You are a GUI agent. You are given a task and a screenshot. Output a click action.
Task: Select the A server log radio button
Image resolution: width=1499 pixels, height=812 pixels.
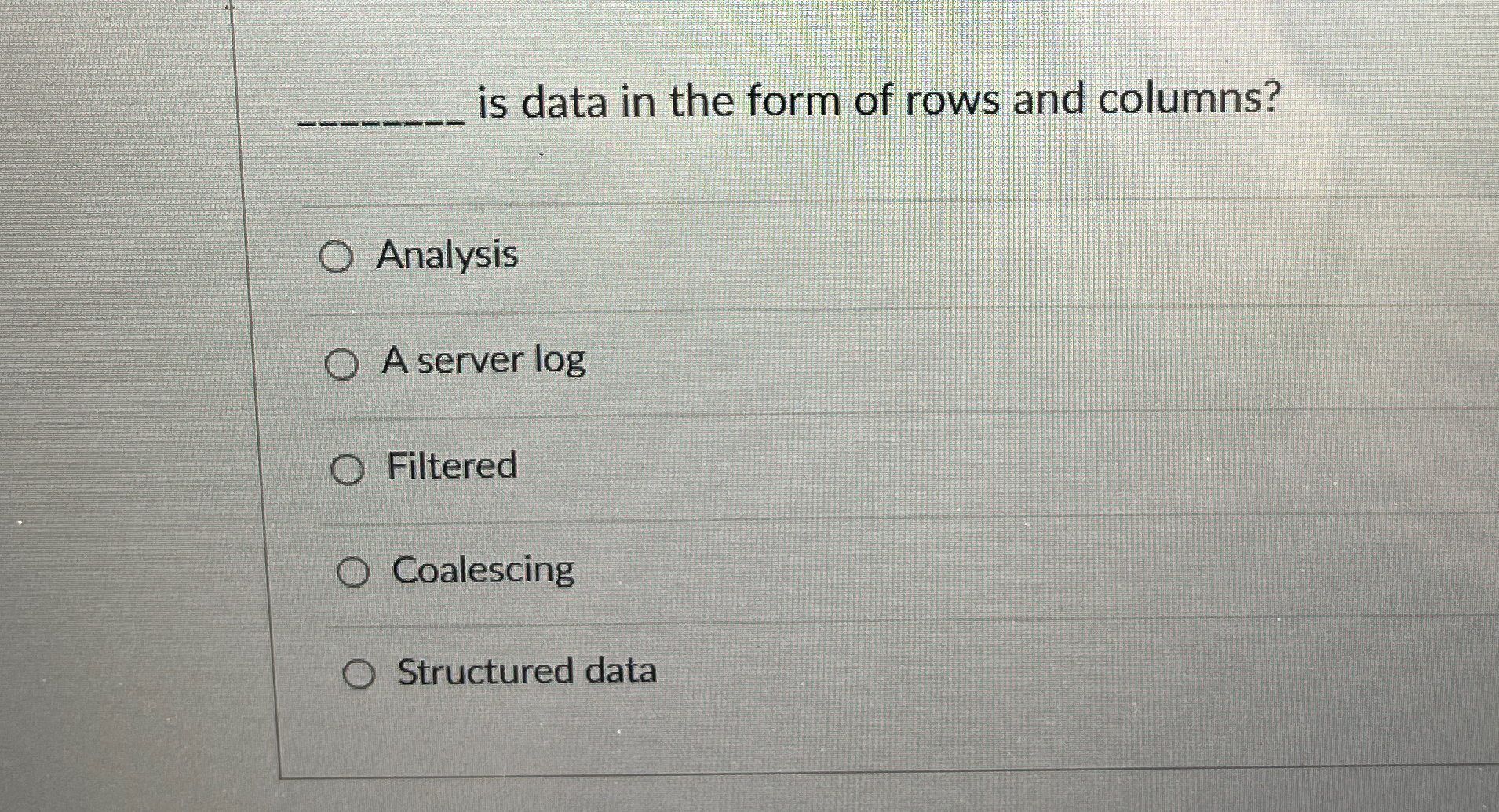(x=343, y=363)
